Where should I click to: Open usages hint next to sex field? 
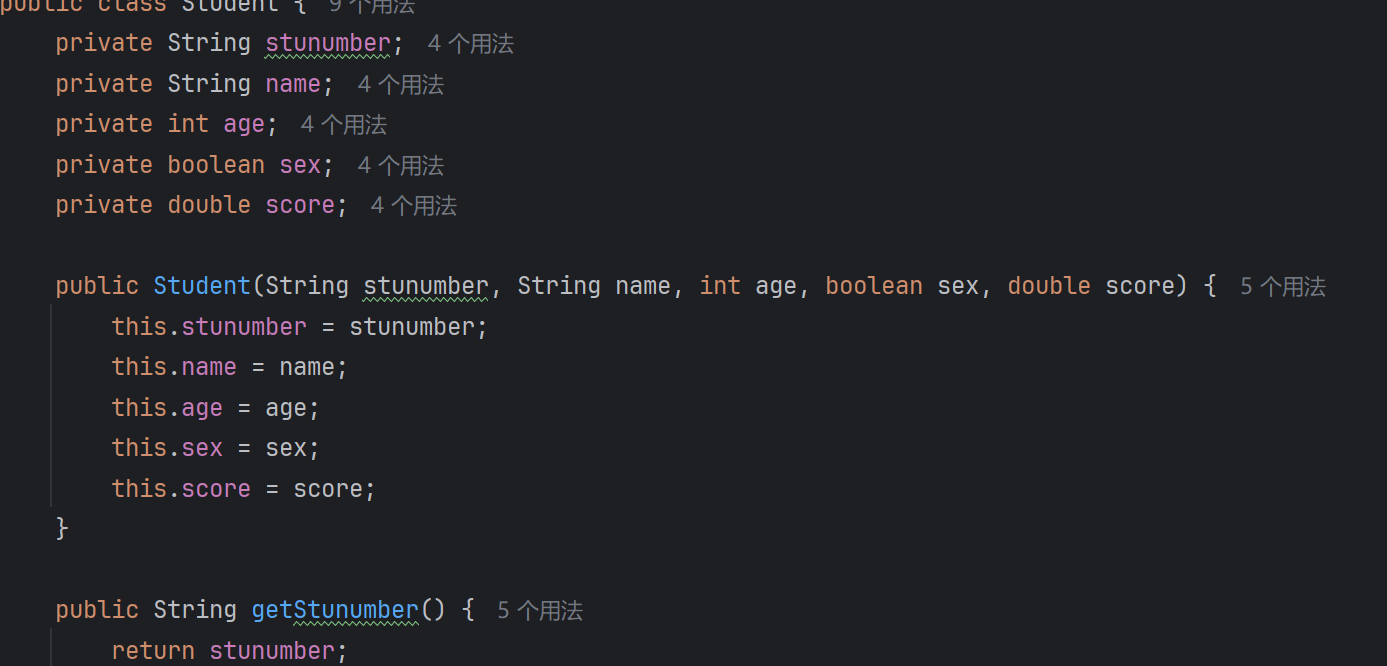pyautogui.click(x=400, y=166)
